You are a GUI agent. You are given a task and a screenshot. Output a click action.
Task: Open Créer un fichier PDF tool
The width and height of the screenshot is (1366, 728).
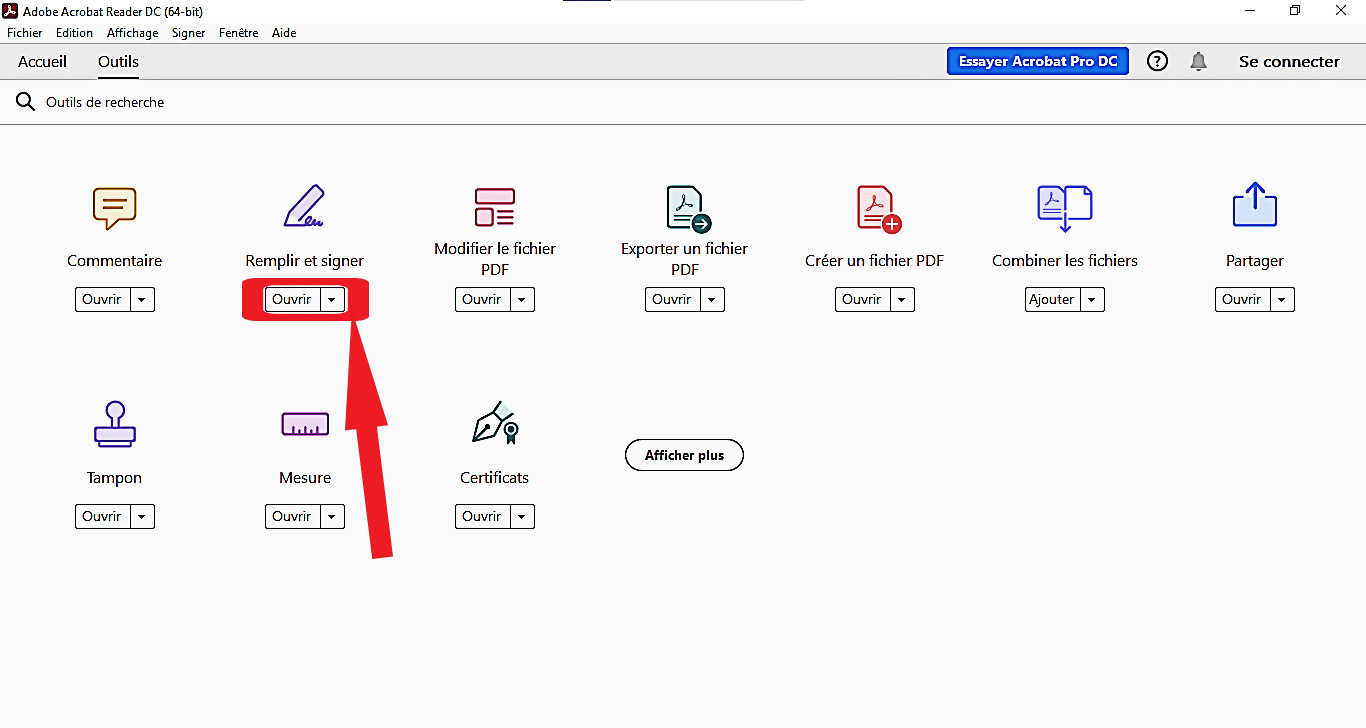pos(862,299)
